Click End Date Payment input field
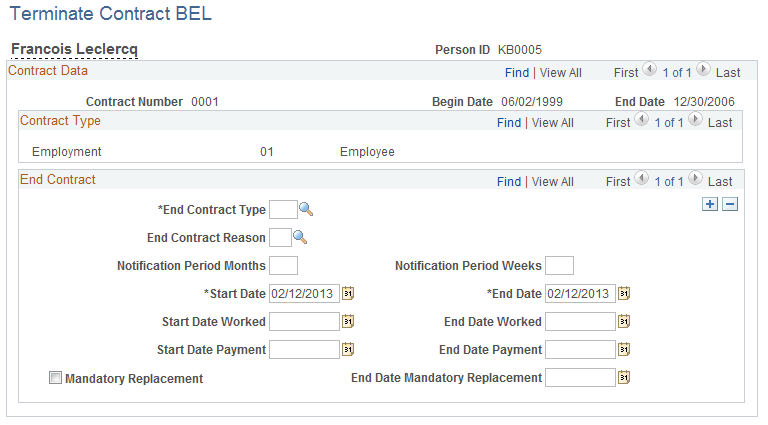768x425 pixels. click(x=580, y=349)
